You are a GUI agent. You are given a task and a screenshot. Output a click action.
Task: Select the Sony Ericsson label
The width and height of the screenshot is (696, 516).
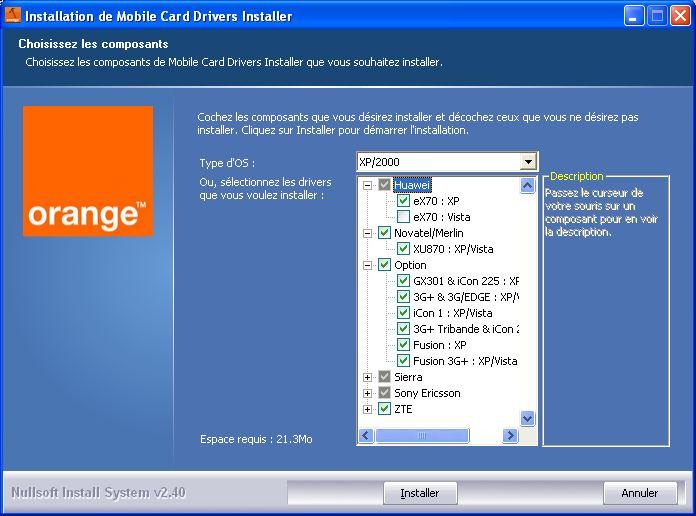click(427, 393)
